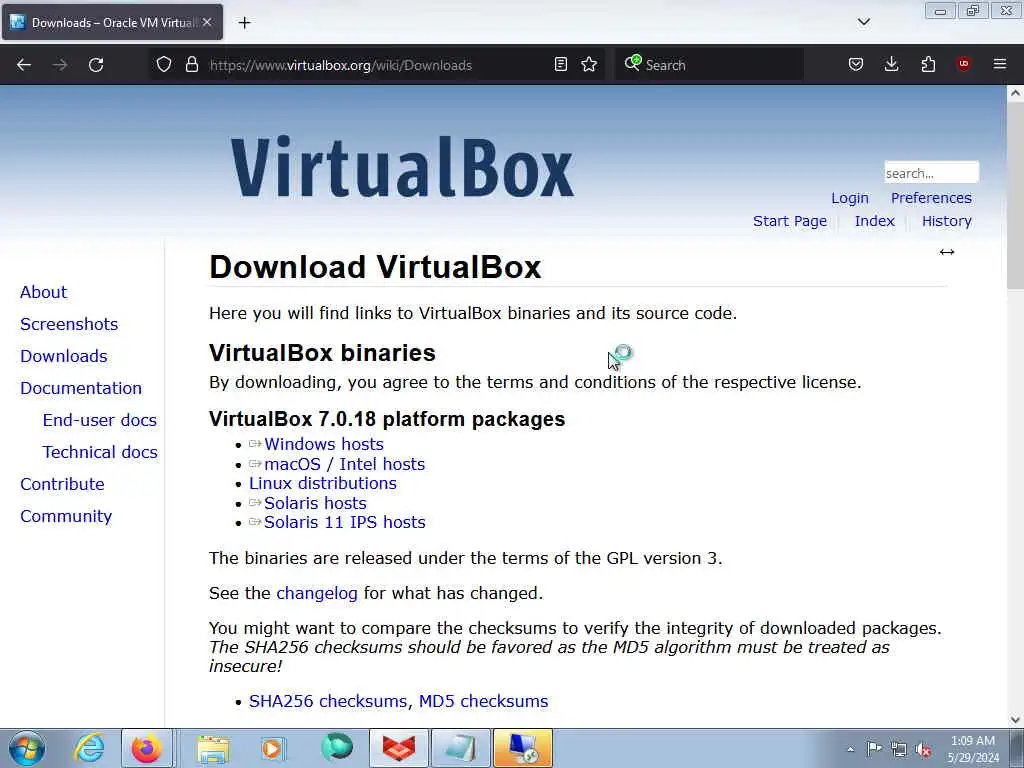Open the network tray icon
The image size is (1024, 768).
coord(899,749)
